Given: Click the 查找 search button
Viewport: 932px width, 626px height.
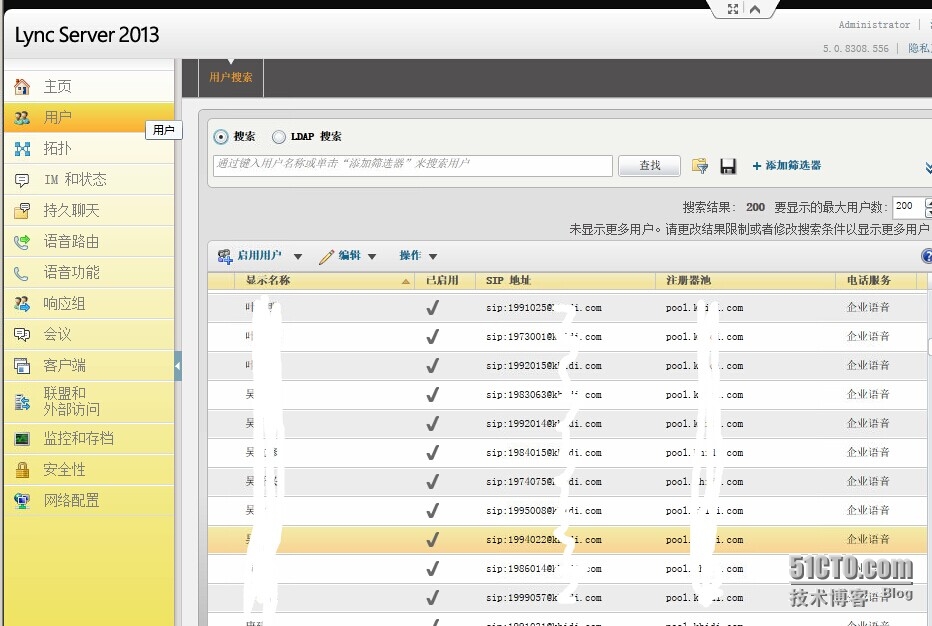Looking at the screenshot, I should (650, 166).
